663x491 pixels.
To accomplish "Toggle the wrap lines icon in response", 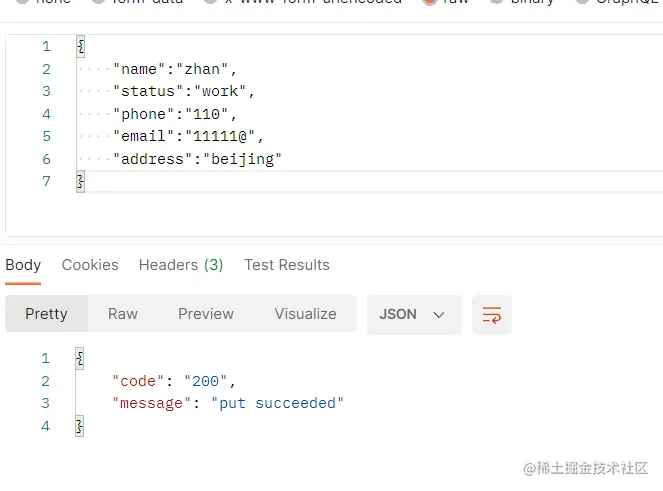I will (x=492, y=314).
